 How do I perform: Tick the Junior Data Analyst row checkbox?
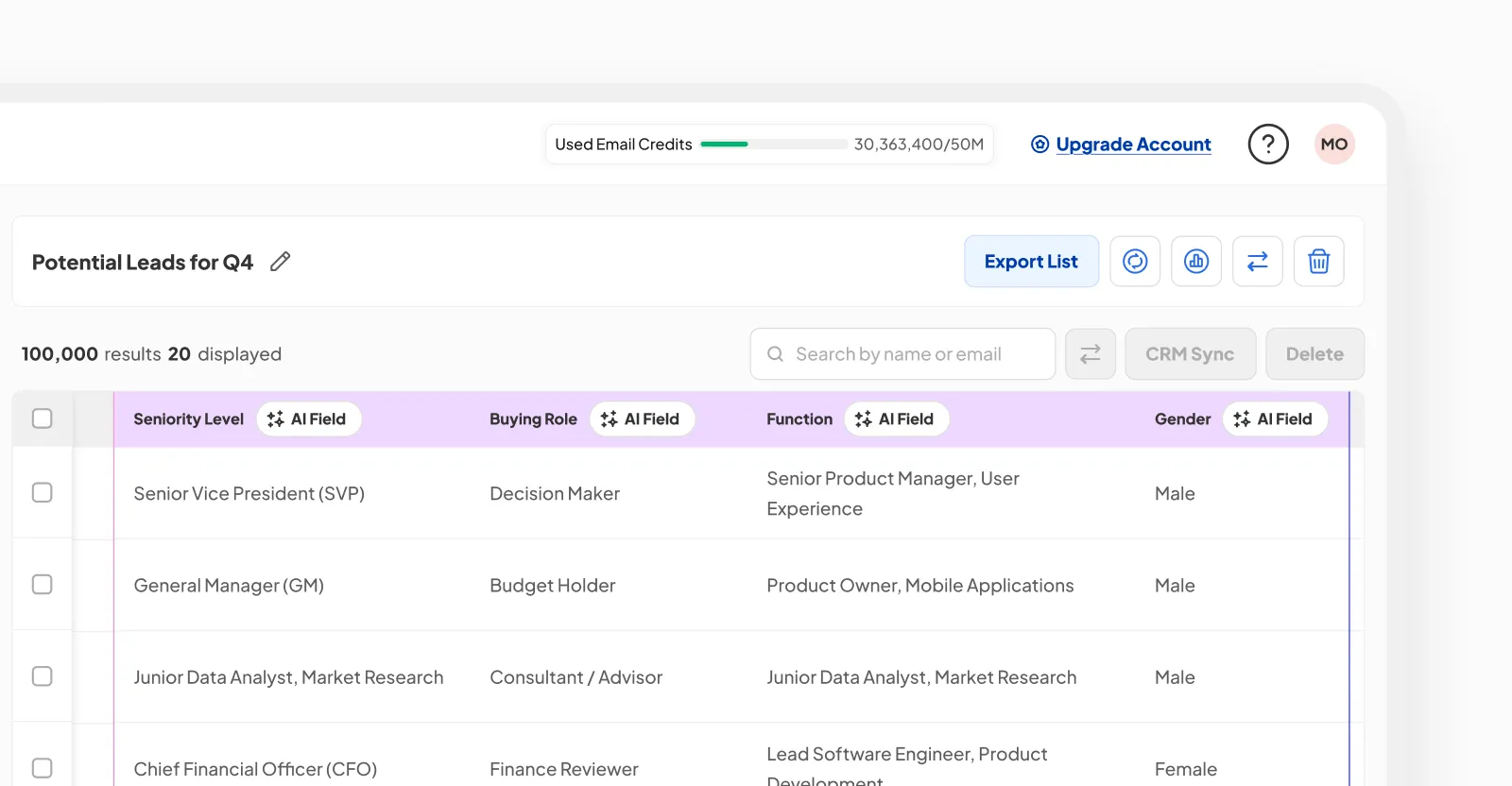coord(43,676)
